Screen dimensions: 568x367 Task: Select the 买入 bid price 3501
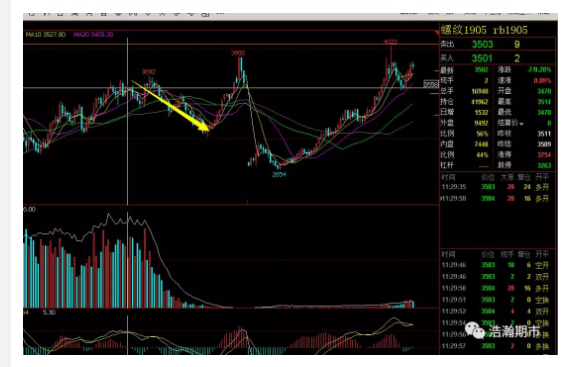(x=482, y=58)
